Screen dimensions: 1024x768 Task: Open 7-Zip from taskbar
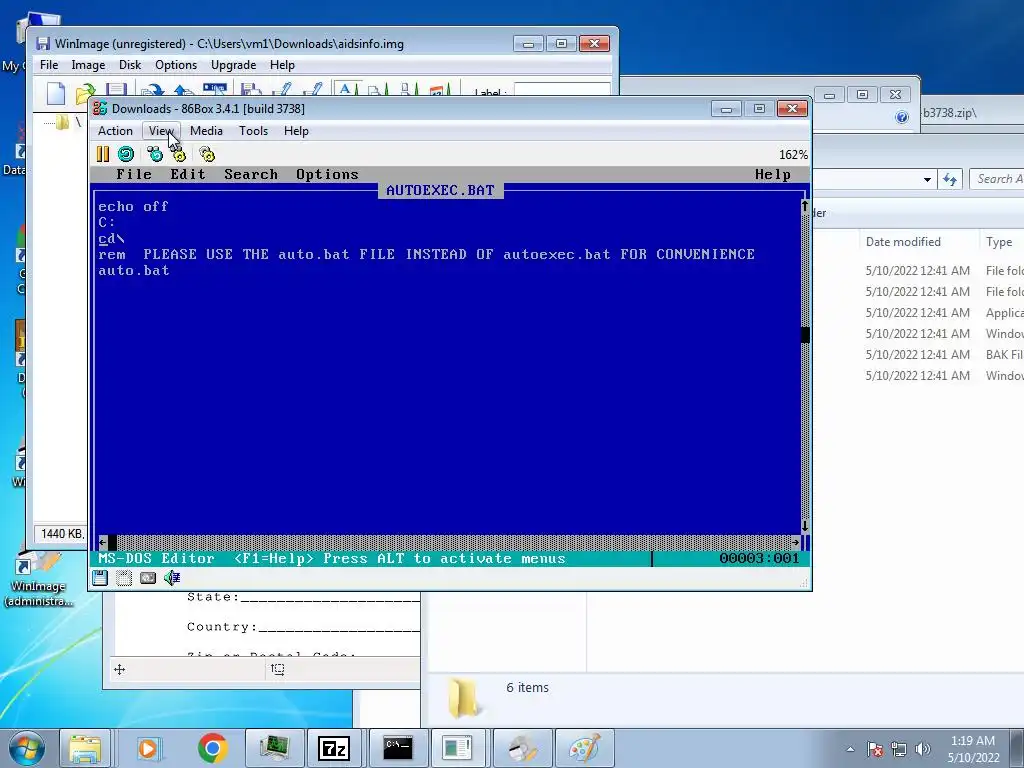[x=334, y=748]
